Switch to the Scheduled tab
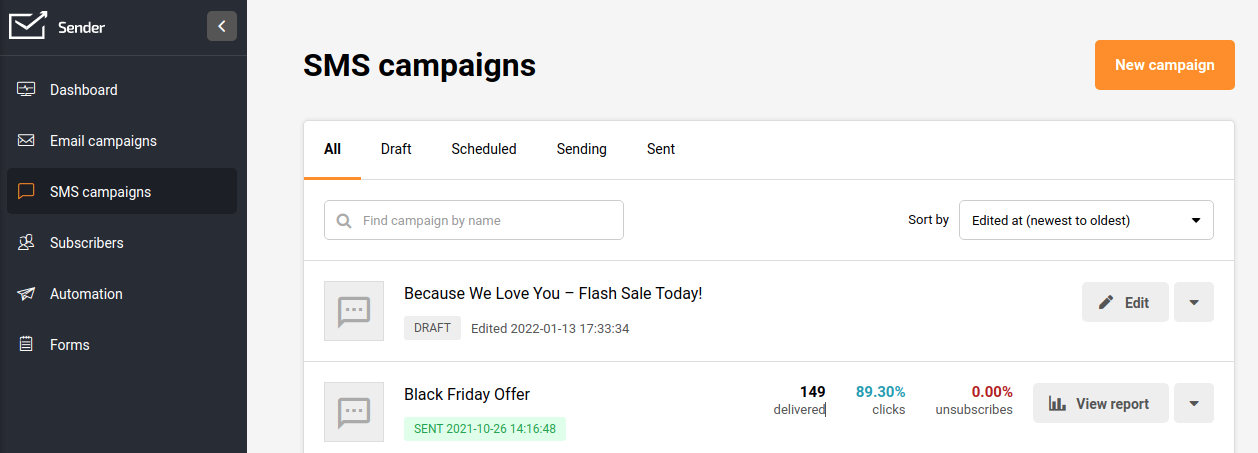This screenshot has width=1258, height=453. click(x=484, y=149)
